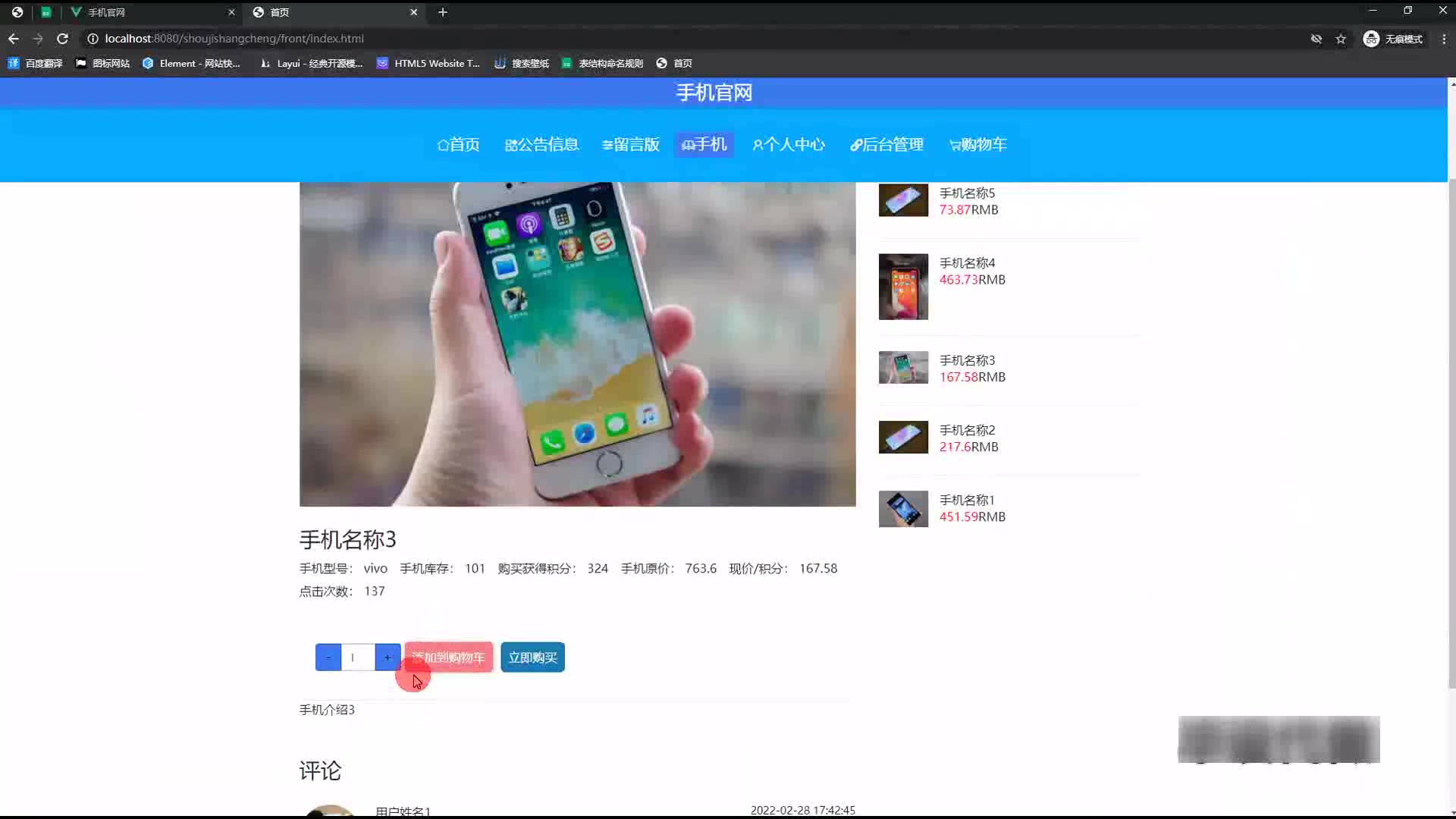Open Element bookmark in bookmarks bar
The height and width of the screenshot is (819, 1456).
point(191,64)
